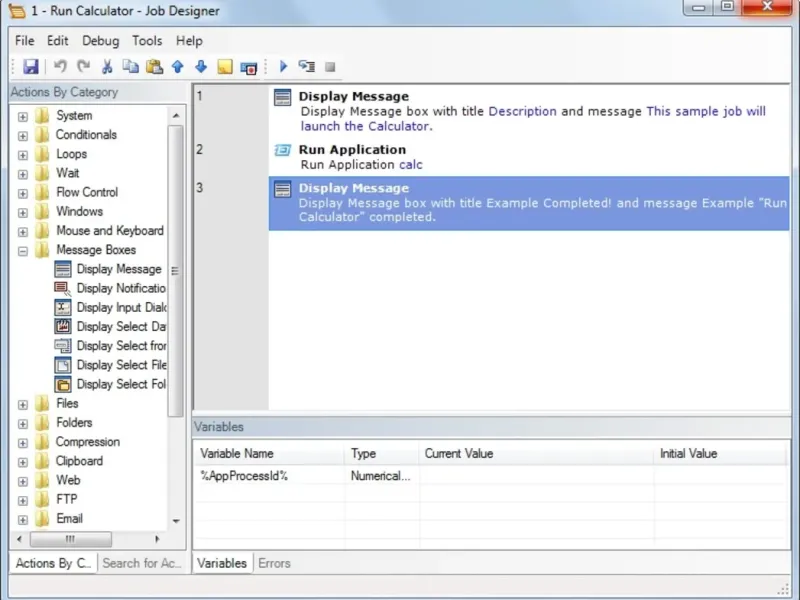The width and height of the screenshot is (800, 600).
Task: Select Display Notification action in tree
Action: pyautogui.click(x=120, y=288)
